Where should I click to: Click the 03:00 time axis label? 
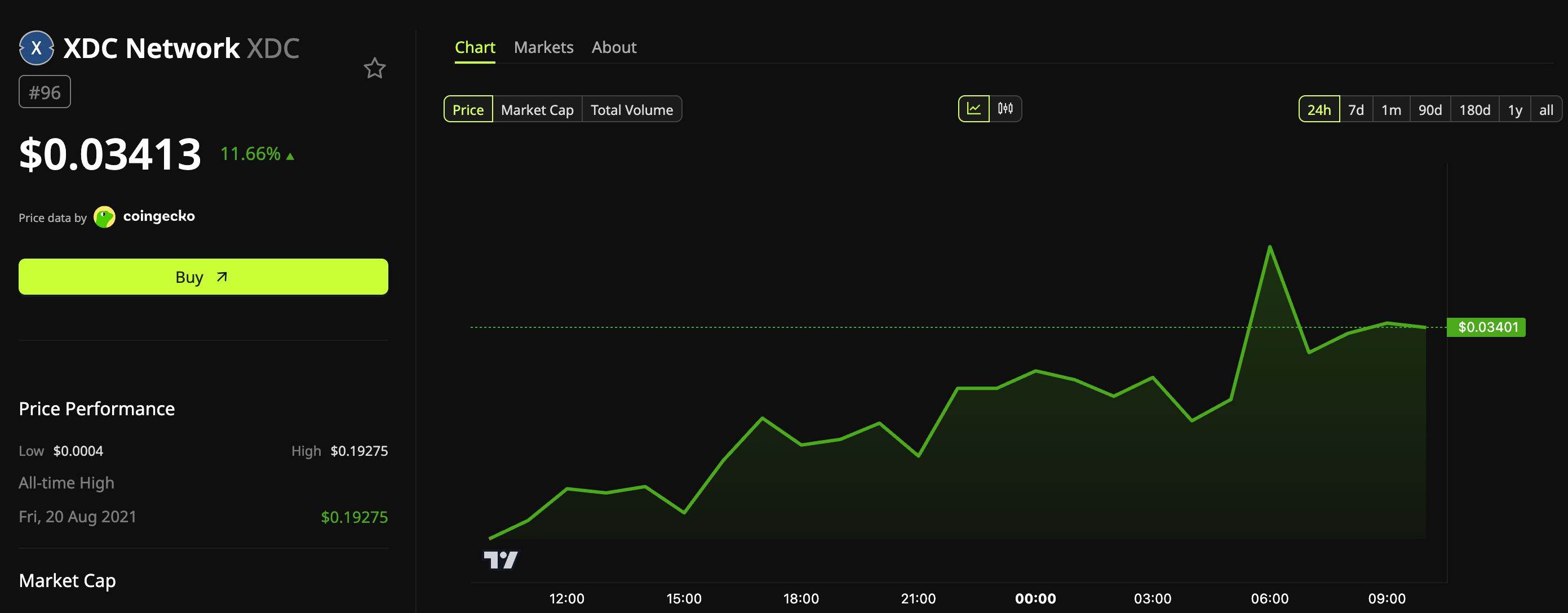point(1152,598)
